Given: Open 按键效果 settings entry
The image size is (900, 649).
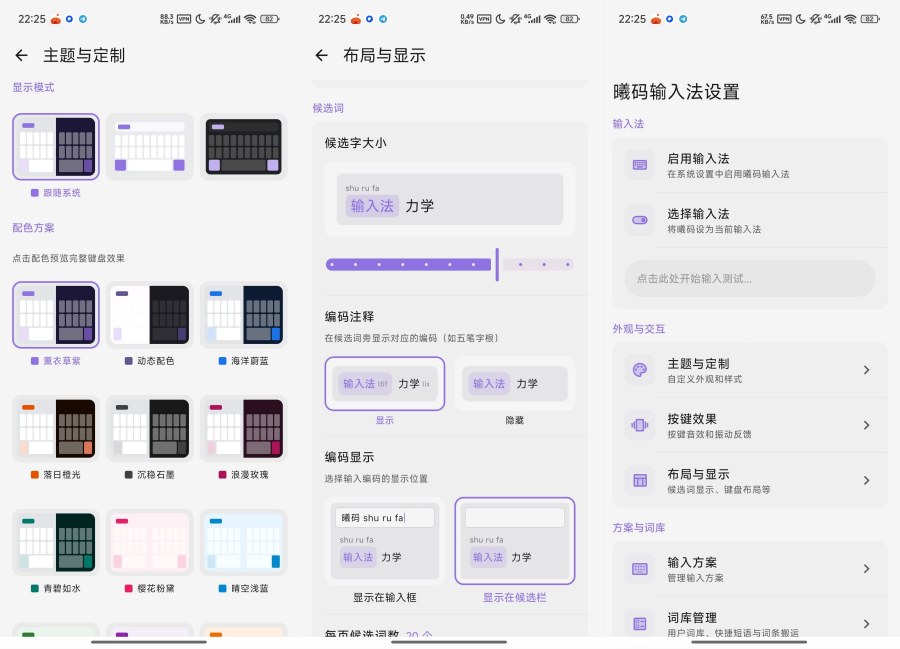Looking at the screenshot, I should 750,425.
